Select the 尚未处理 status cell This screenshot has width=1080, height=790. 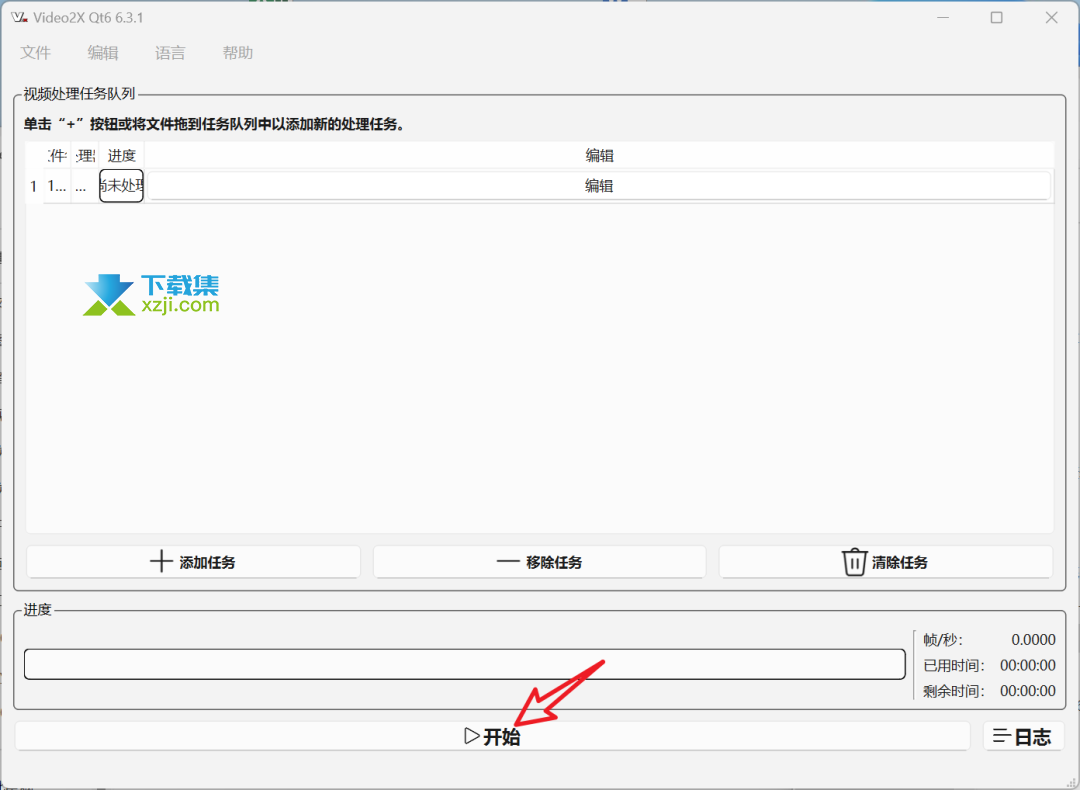tap(121, 186)
